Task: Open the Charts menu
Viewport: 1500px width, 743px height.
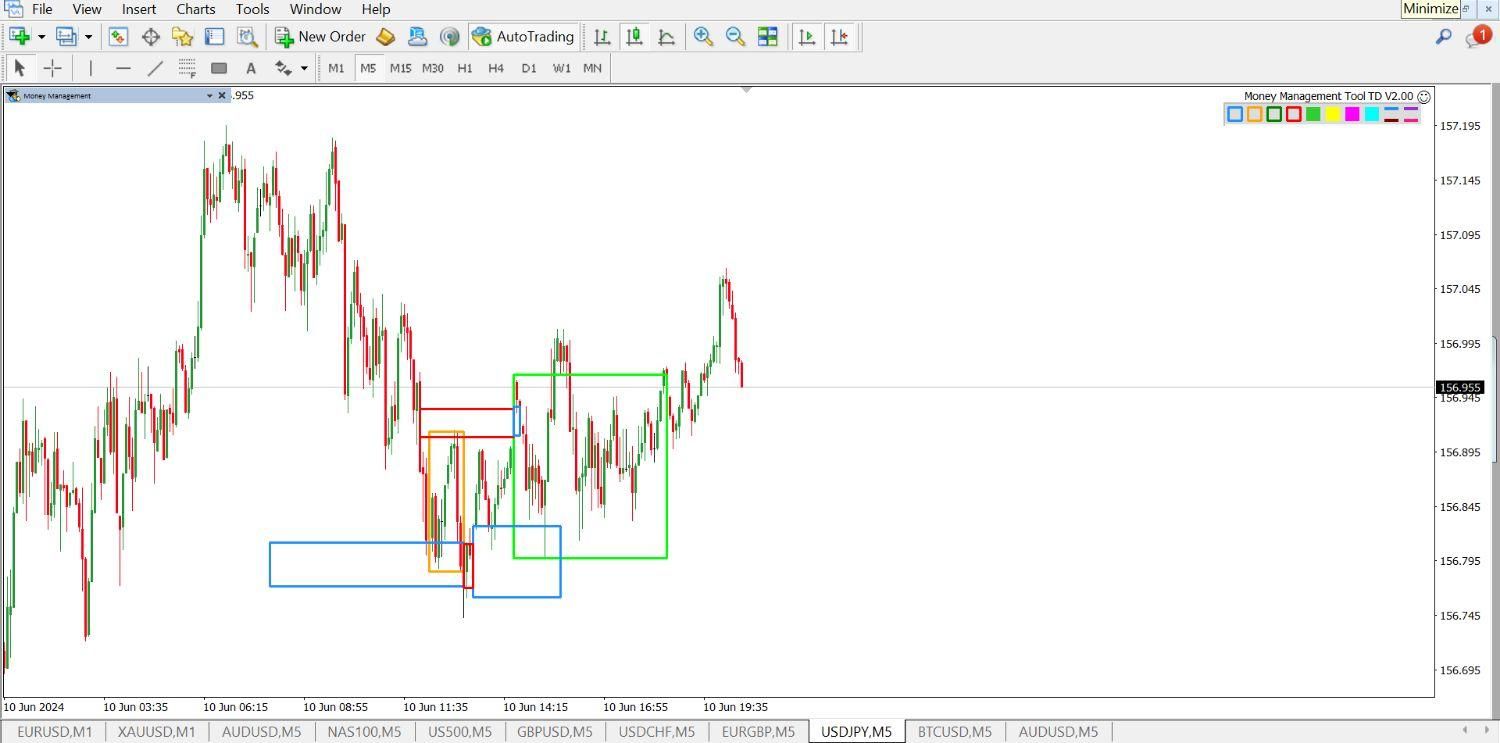Action: point(195,9)
